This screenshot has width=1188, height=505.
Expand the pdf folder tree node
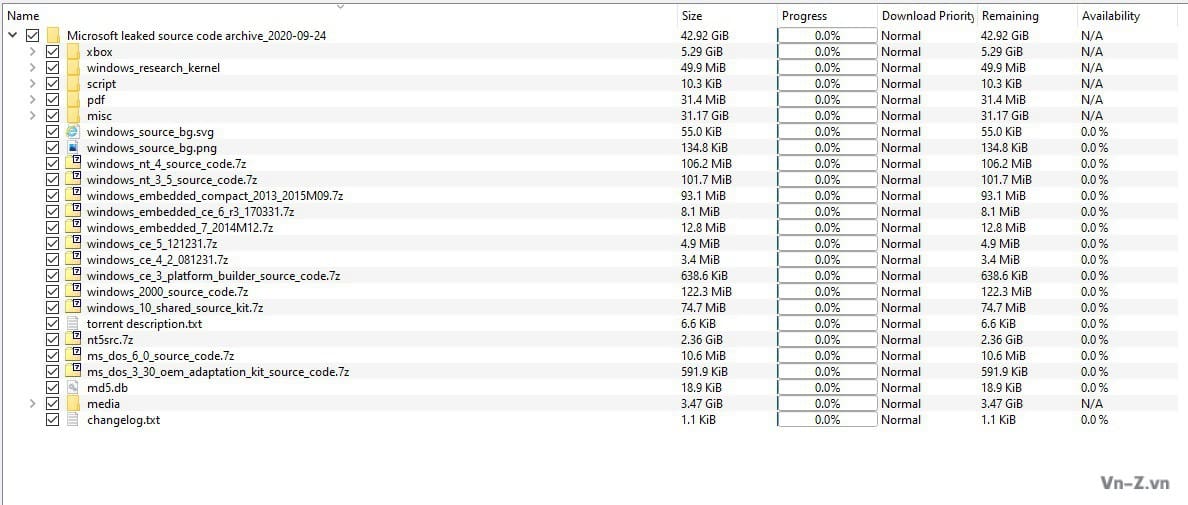[32, 99]
